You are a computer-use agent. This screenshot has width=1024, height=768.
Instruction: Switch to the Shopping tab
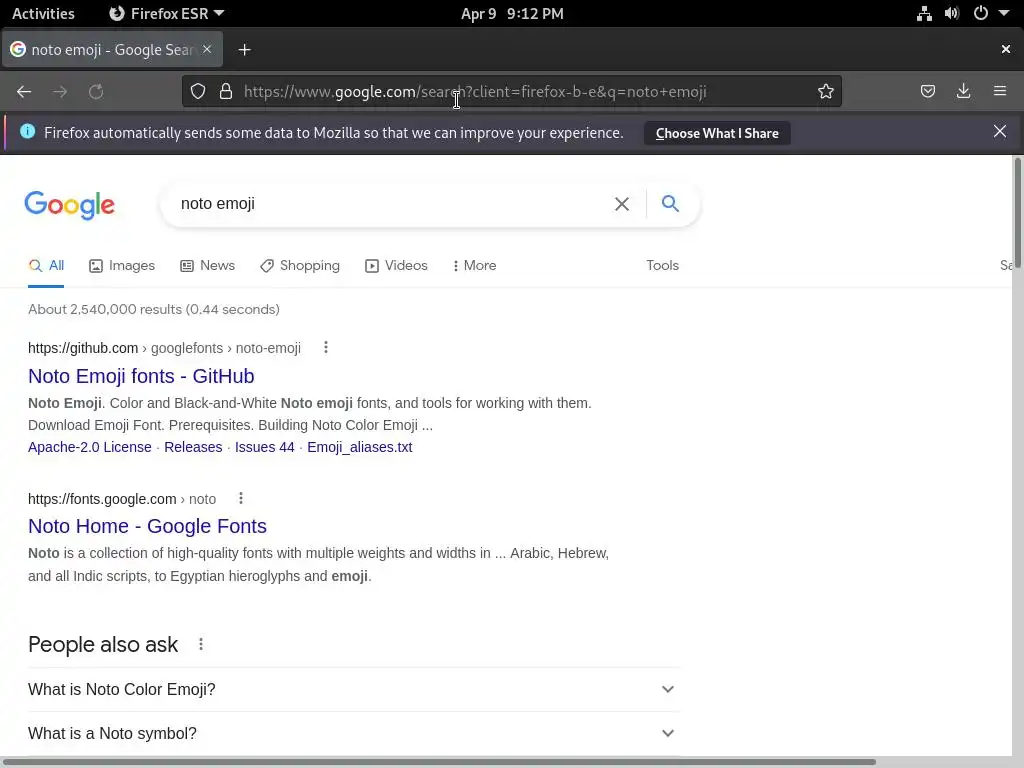point(300,266)
